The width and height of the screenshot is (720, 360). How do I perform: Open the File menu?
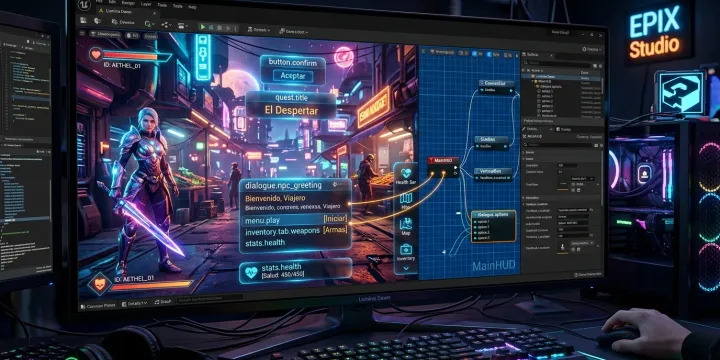click(x=99, y=2)
